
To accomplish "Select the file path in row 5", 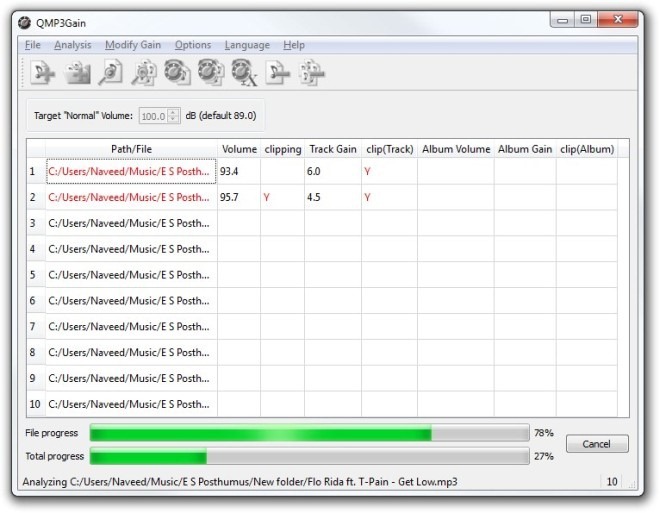I will click(131, 275).
